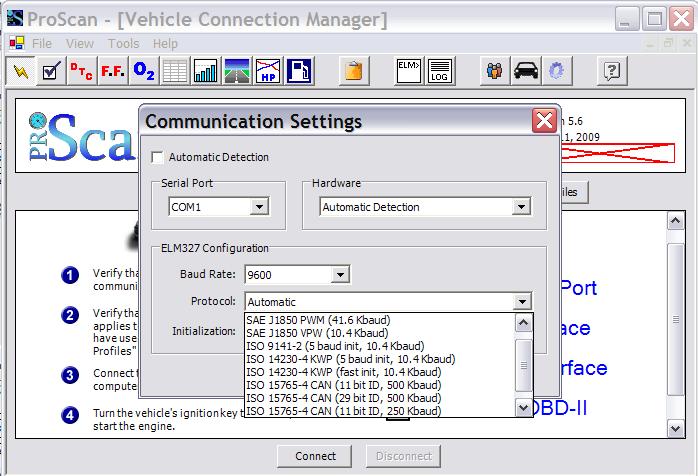Click the ProScan app icon in title bar
The image size is (698, 476).
(x=15, y=19)
